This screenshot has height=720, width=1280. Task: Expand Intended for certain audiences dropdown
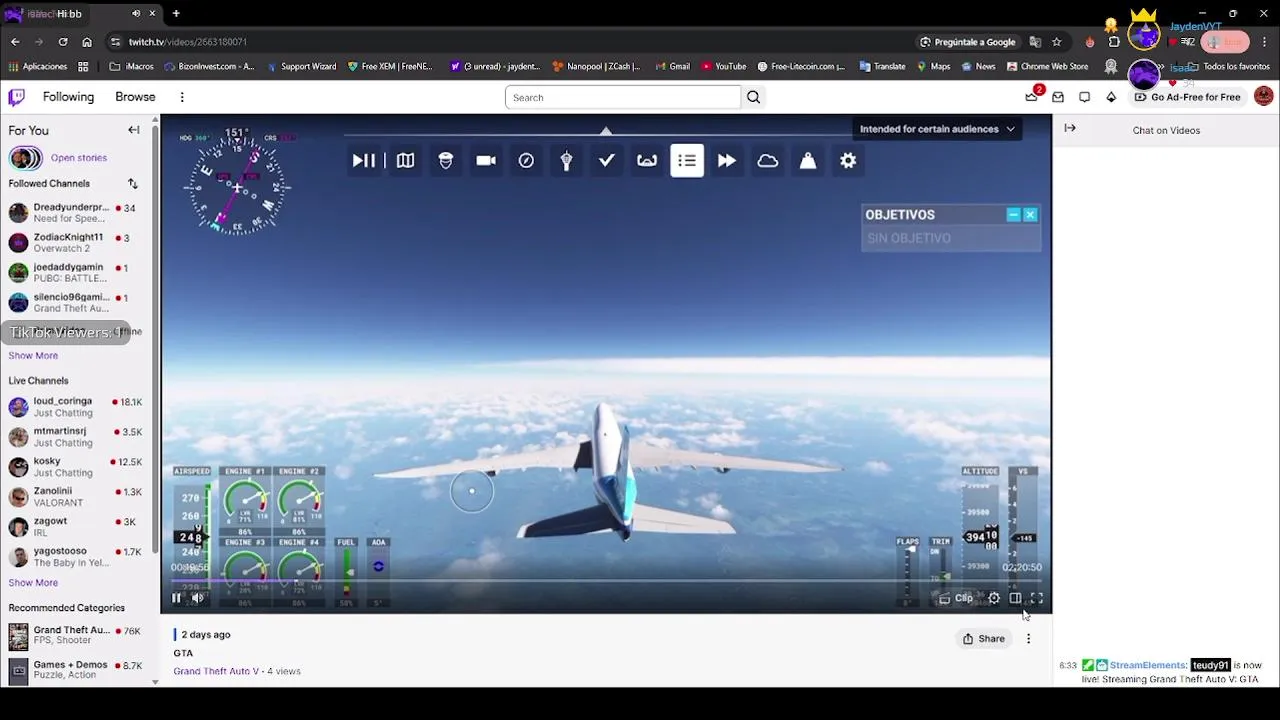coord(937,129)
